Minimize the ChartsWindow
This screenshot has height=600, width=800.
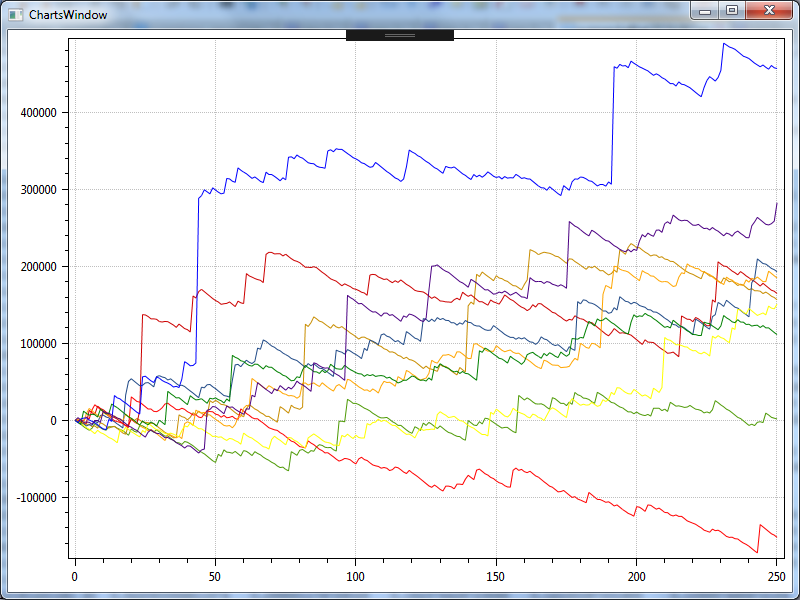pyautogui.click(x=705, y=11)
